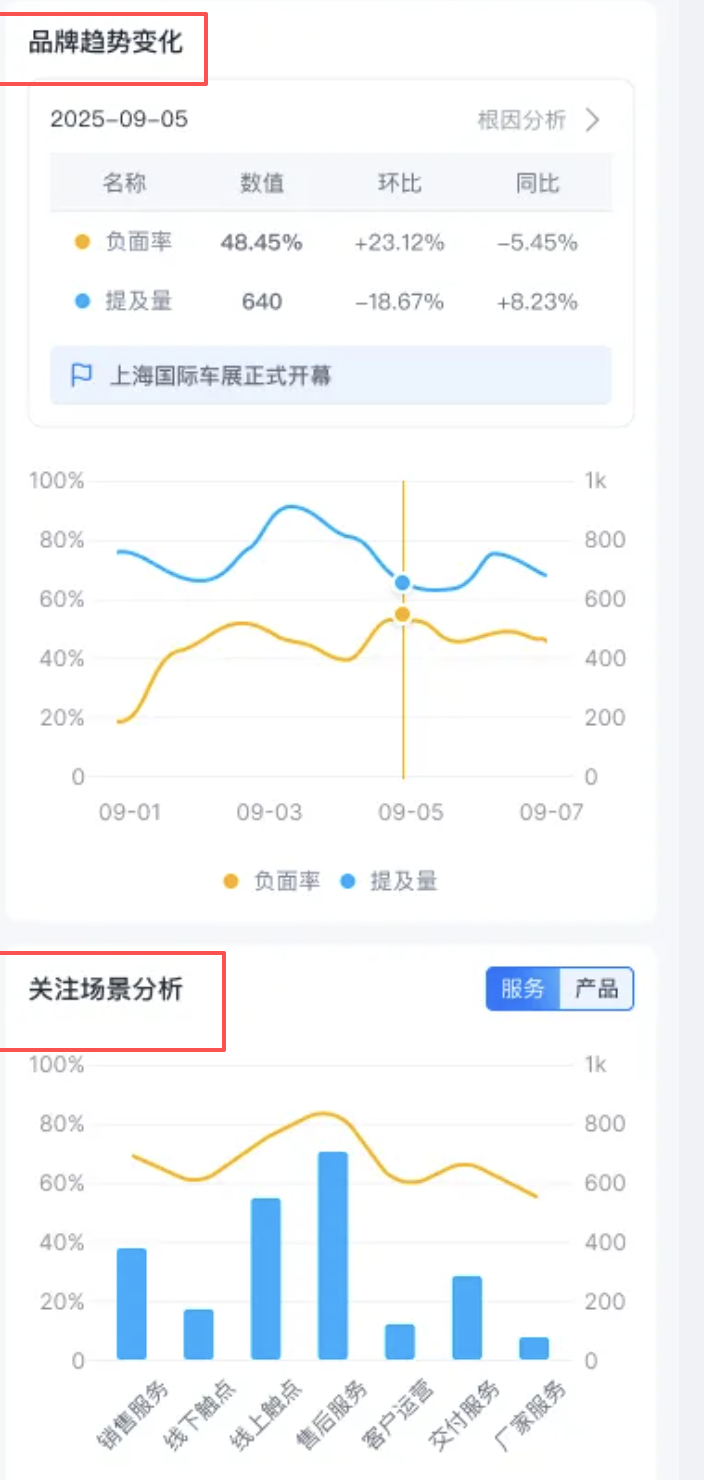
Task: Select the blue data point on 09-05
Action: (x=403, y=583)
